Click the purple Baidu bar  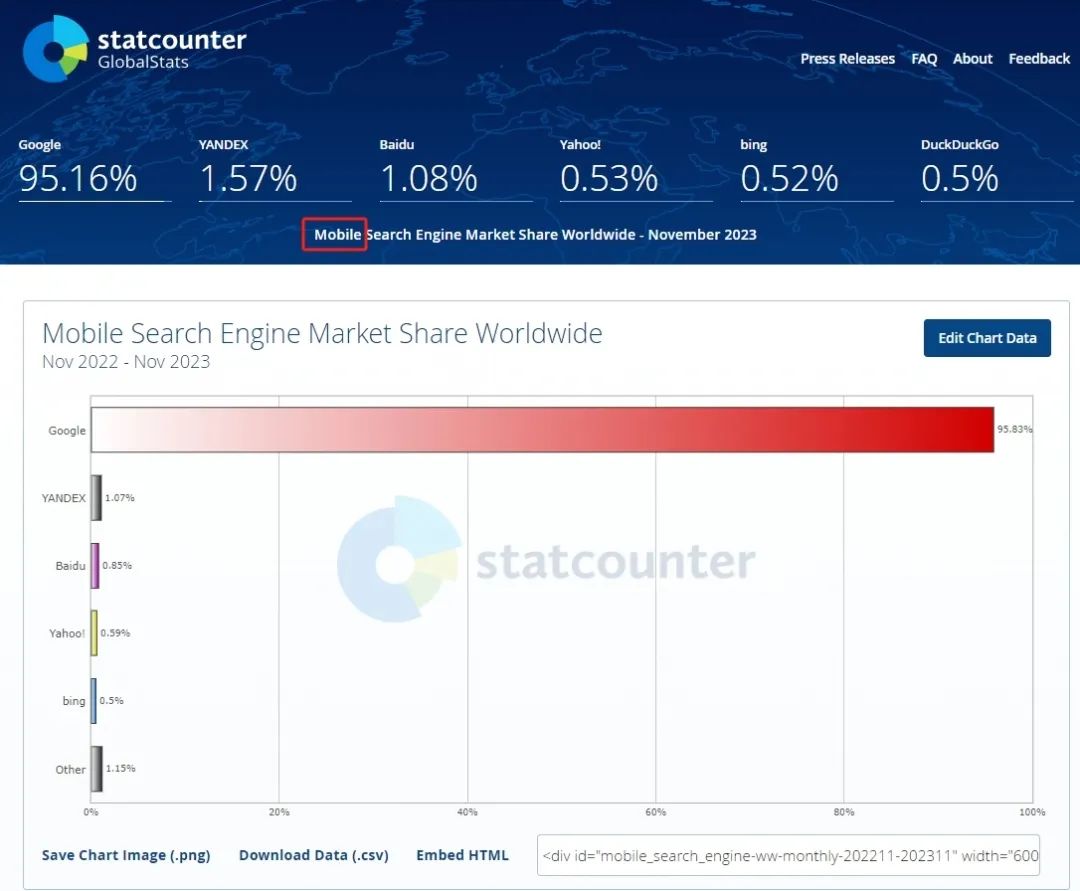[95, 566]
